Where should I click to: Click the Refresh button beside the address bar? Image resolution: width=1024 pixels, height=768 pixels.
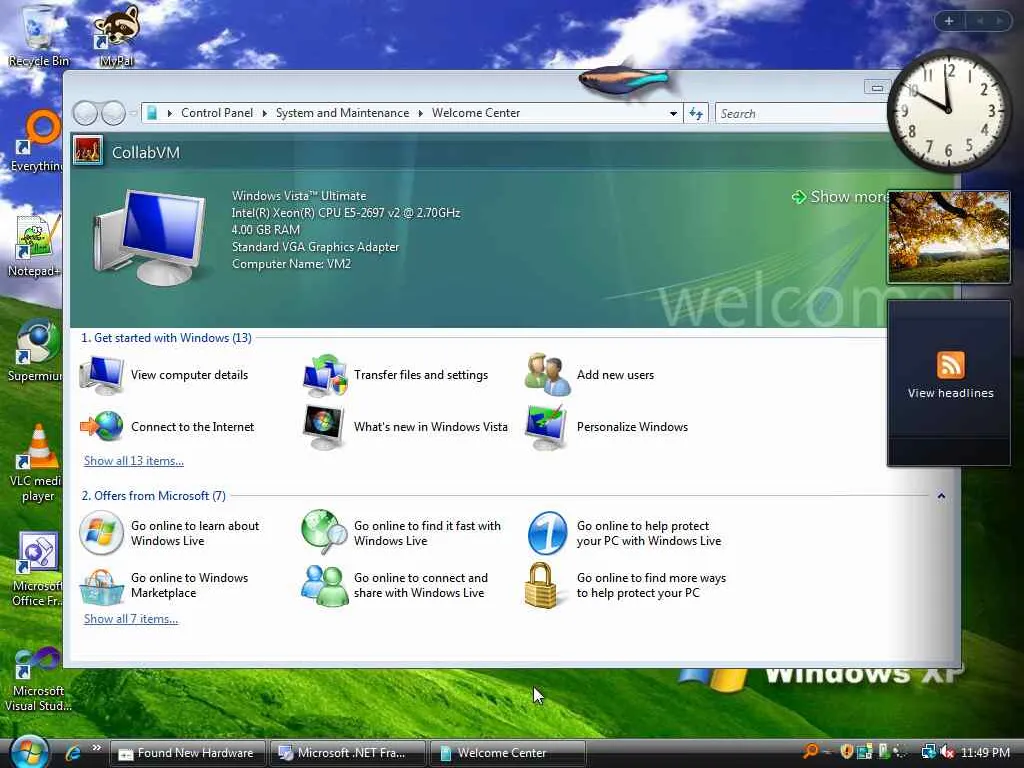[696, 113]
